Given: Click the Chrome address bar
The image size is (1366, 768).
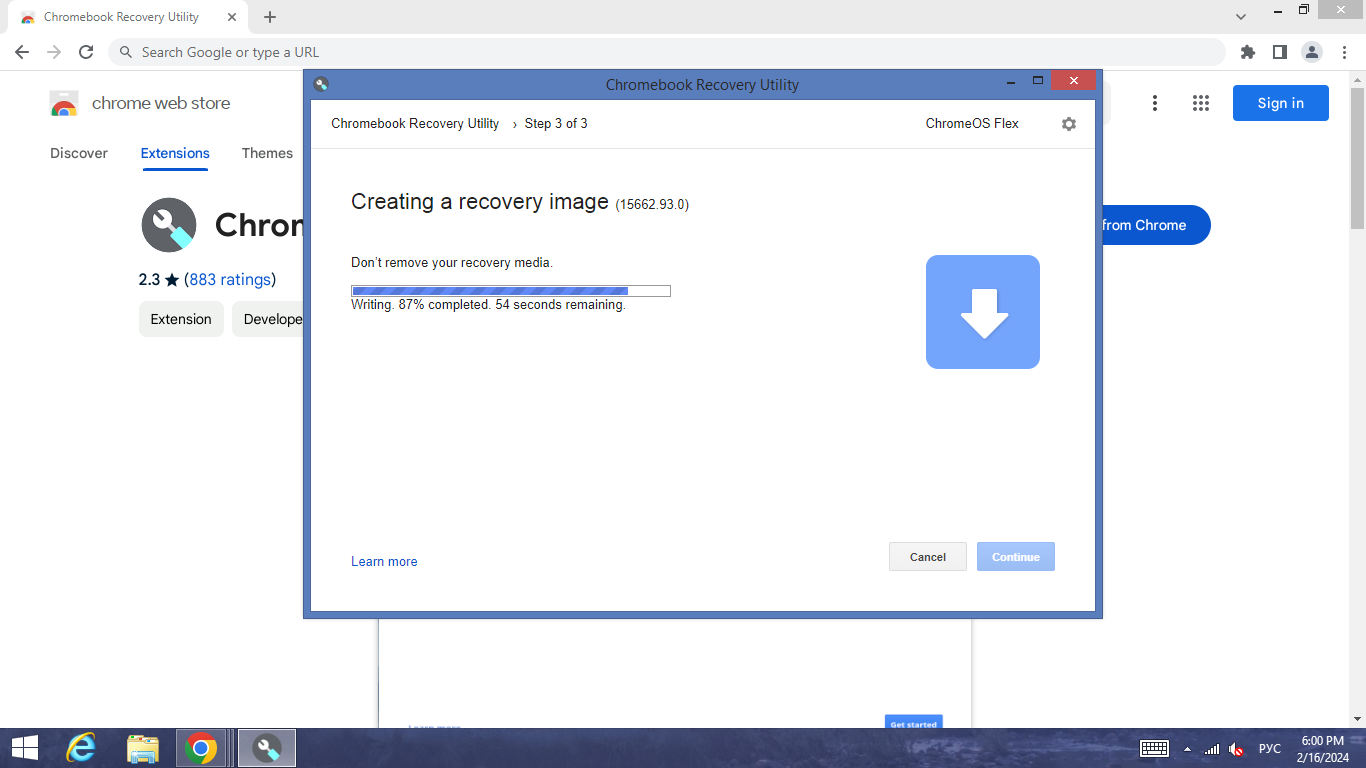Looking at the screenshot, I should 666,52.
